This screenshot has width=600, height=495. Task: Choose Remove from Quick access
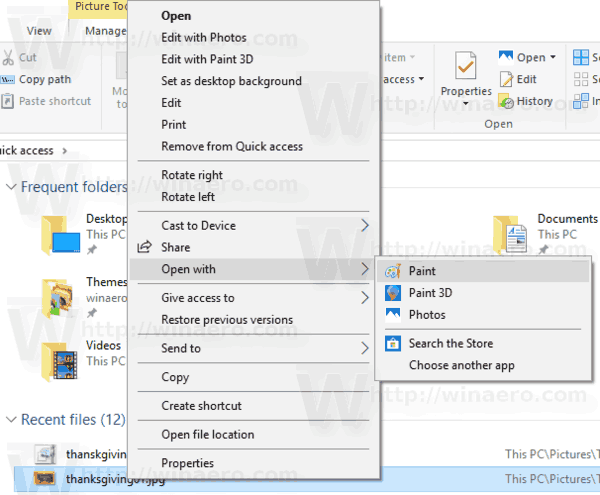(253, 147)
